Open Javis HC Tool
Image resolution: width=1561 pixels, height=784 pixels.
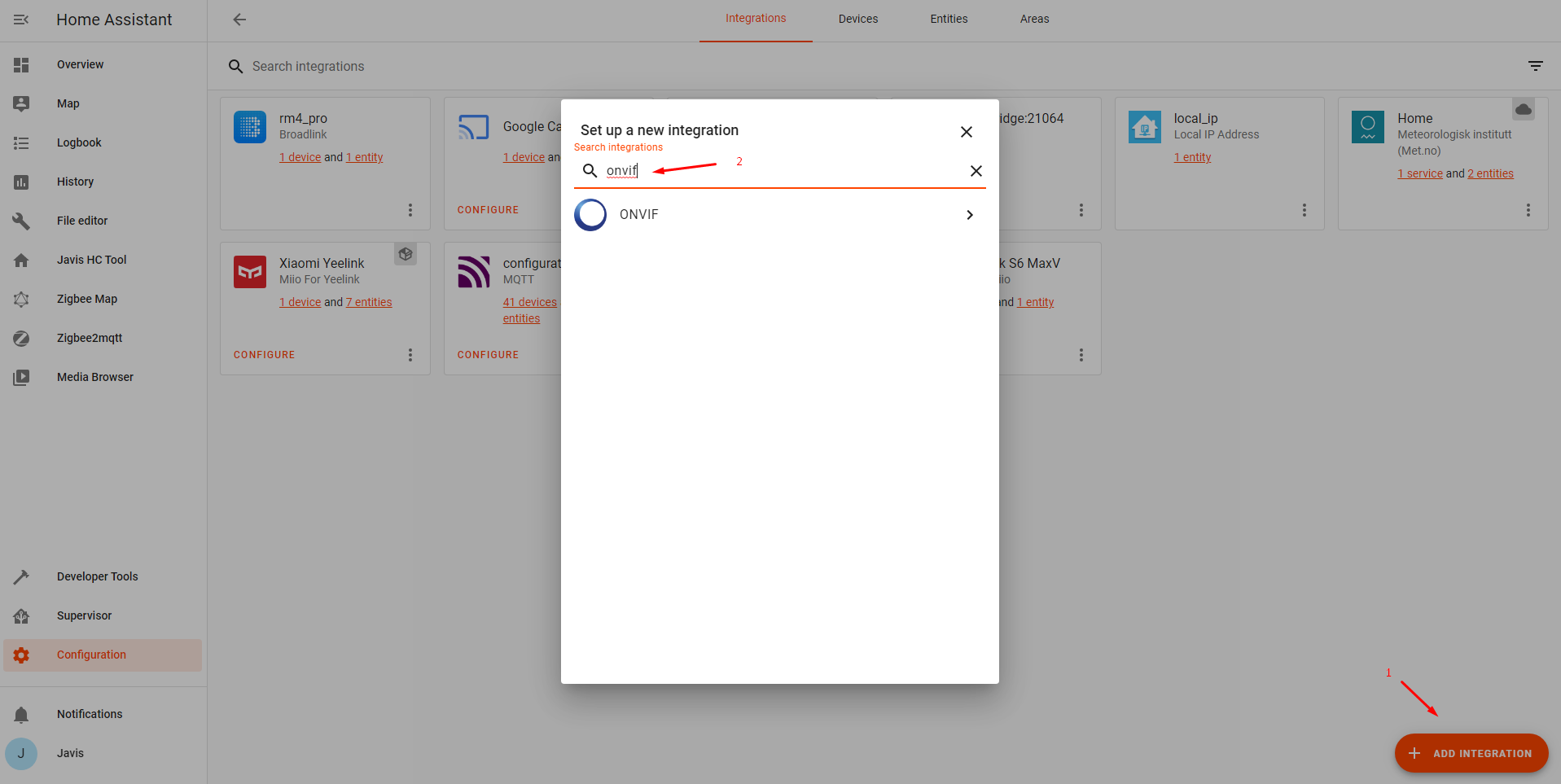(91, 260)
